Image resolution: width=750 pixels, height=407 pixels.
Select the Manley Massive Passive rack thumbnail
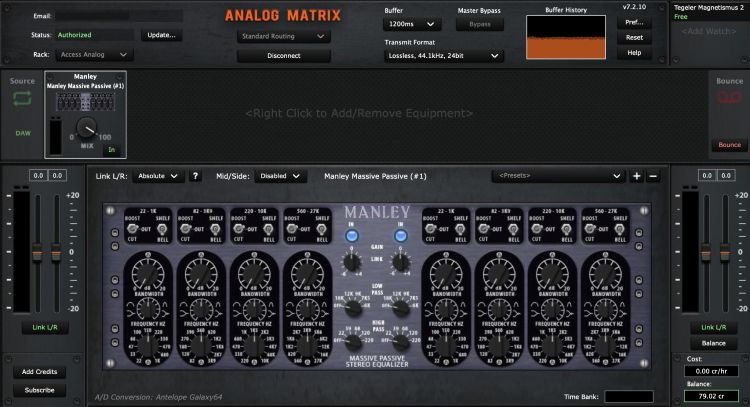[85, 101]
